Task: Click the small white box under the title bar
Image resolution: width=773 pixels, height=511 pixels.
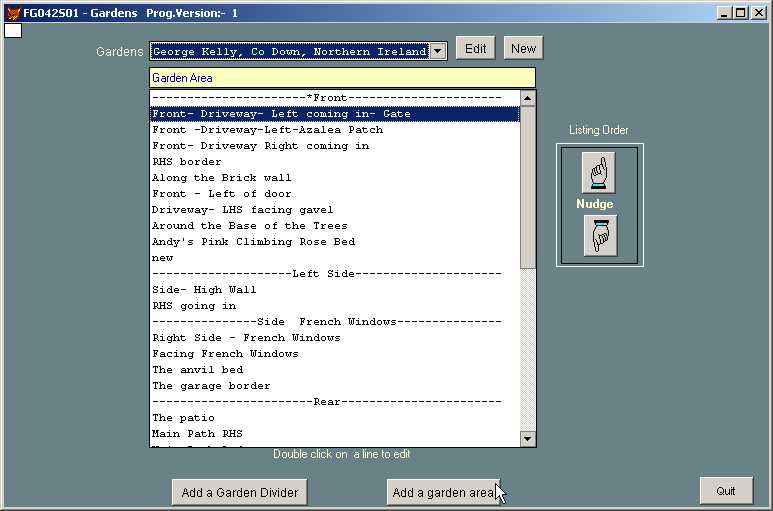Action: point(13,31)
